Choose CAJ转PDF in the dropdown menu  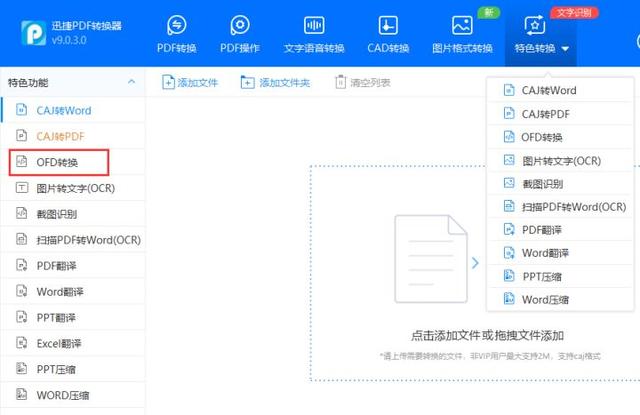[560, 113]
